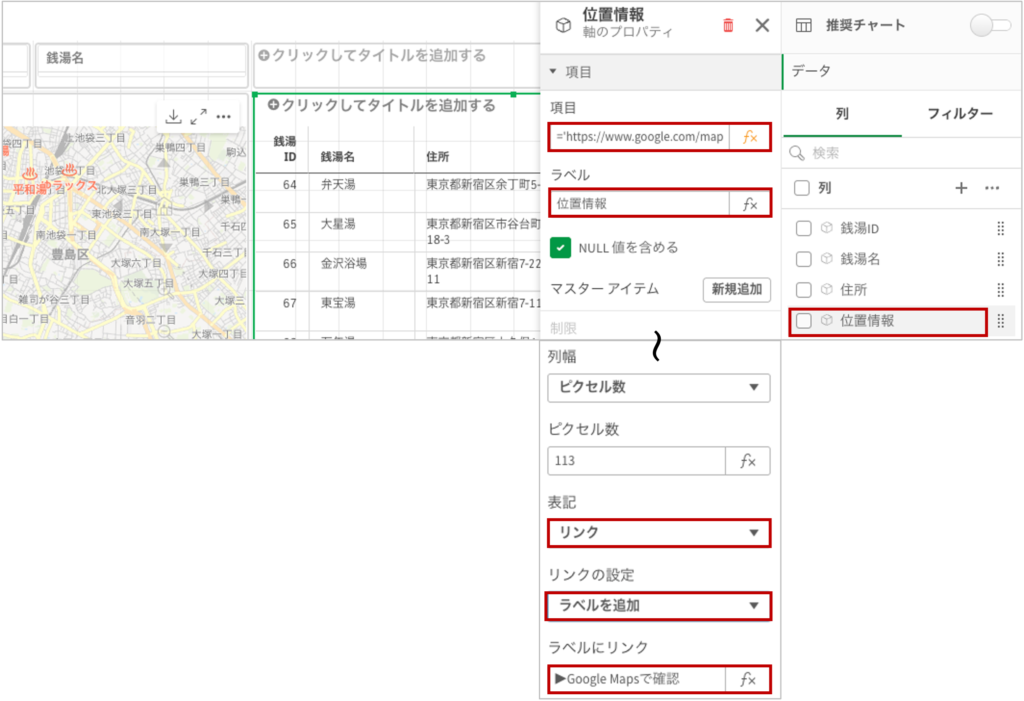Open the 列幅 ピクセル数 dropdown

point(659,387)
